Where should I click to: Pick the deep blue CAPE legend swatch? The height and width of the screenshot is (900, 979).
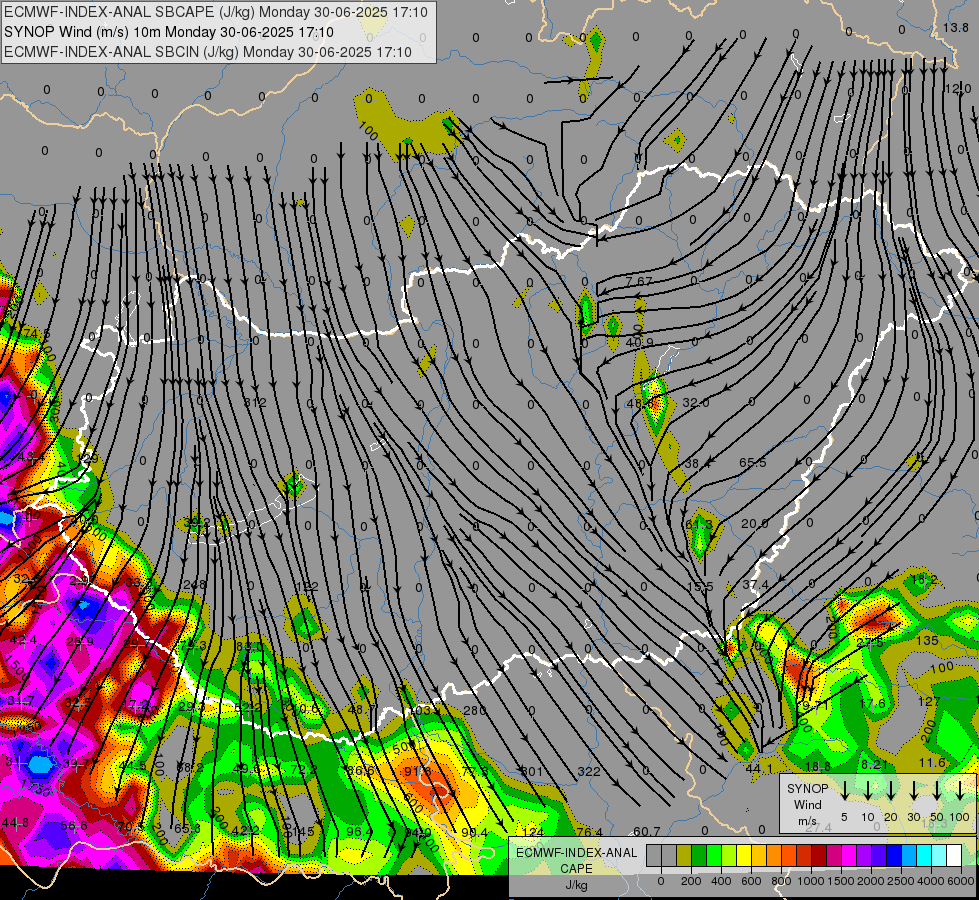point(893,855)
